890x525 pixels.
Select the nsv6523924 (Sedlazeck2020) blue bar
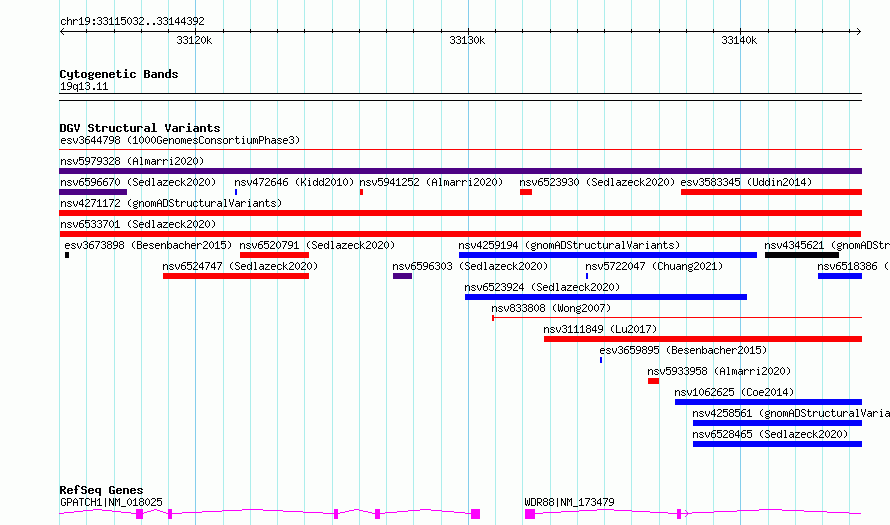[x=606, y=297]
